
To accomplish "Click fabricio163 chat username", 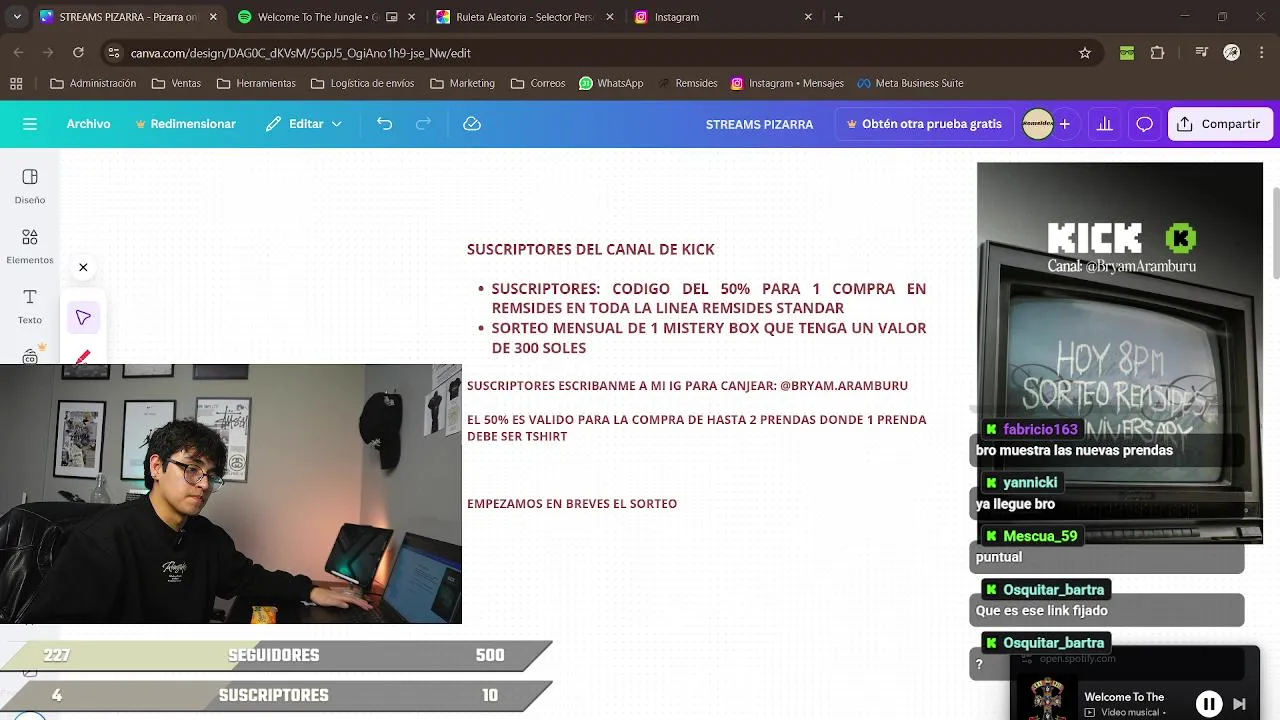I will click(x=1040, y=429).
